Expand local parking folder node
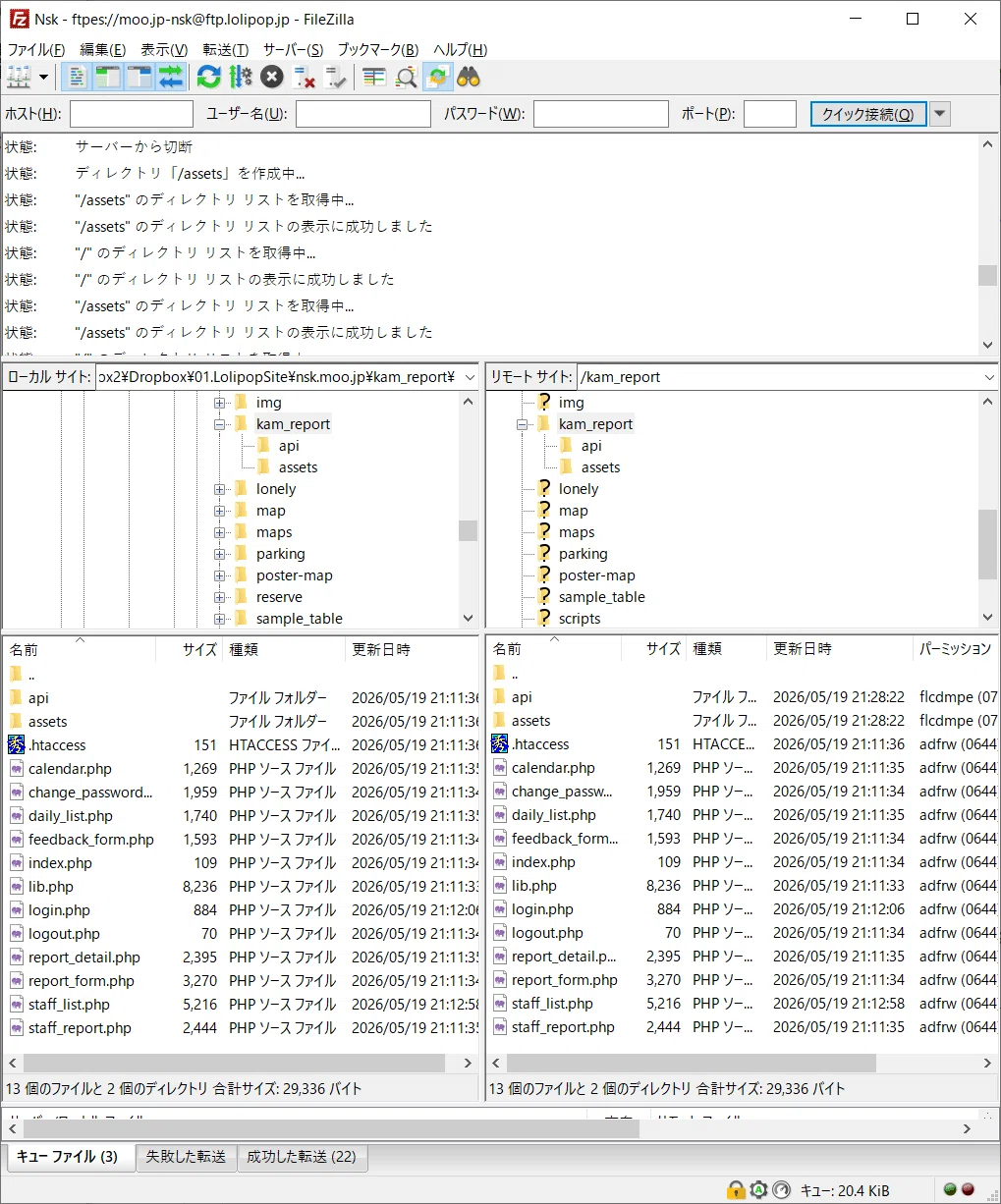 click(219, 554)
